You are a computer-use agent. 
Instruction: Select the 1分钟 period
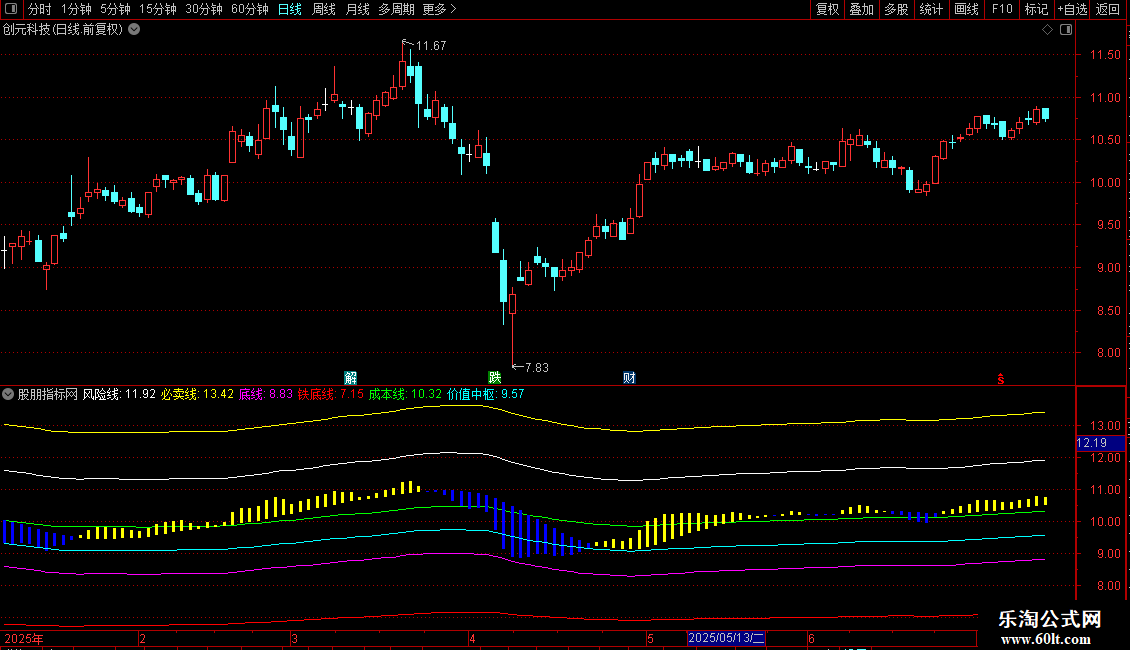[x=76, y=9]
